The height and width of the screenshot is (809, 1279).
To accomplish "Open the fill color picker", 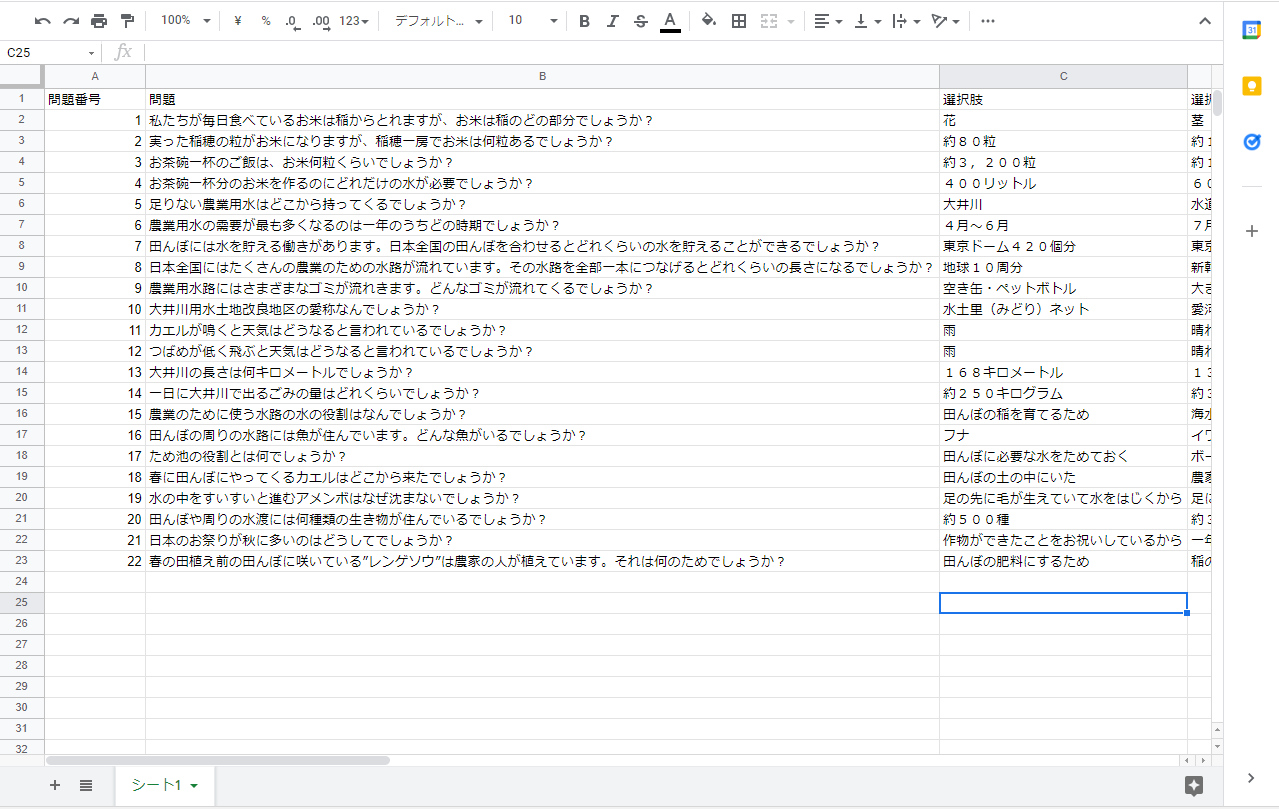I will coord(706,20).
